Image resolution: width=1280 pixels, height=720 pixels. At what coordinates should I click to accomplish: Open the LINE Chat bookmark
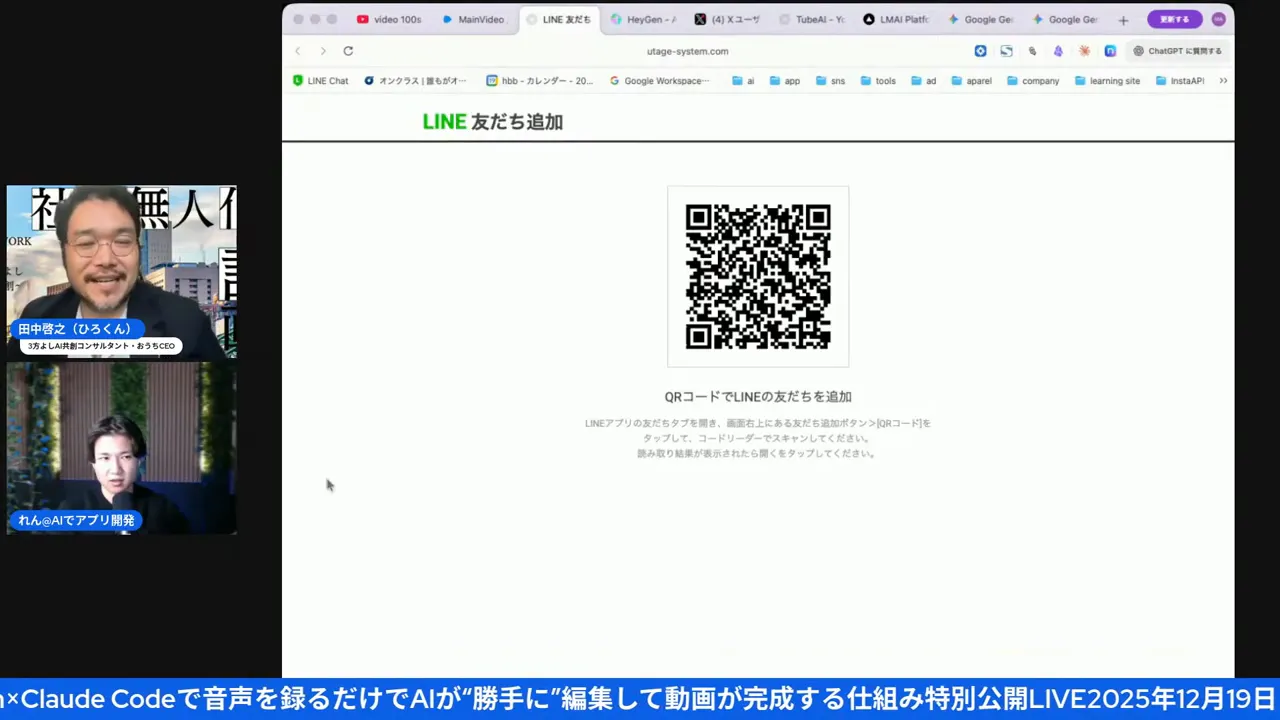[x=321, y=81]
